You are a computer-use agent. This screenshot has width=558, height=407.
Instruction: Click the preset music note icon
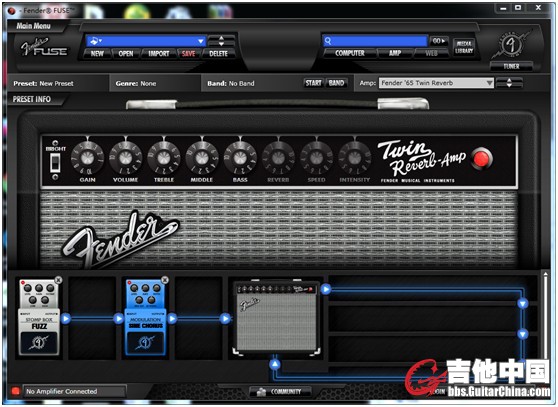click(95, 41)
